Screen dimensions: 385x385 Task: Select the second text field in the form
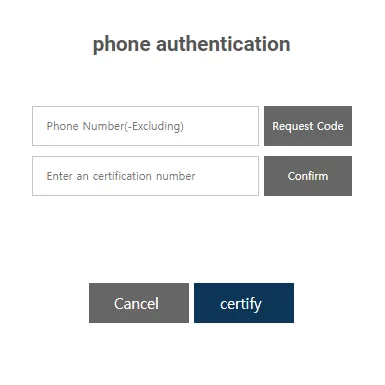point(145,176)
